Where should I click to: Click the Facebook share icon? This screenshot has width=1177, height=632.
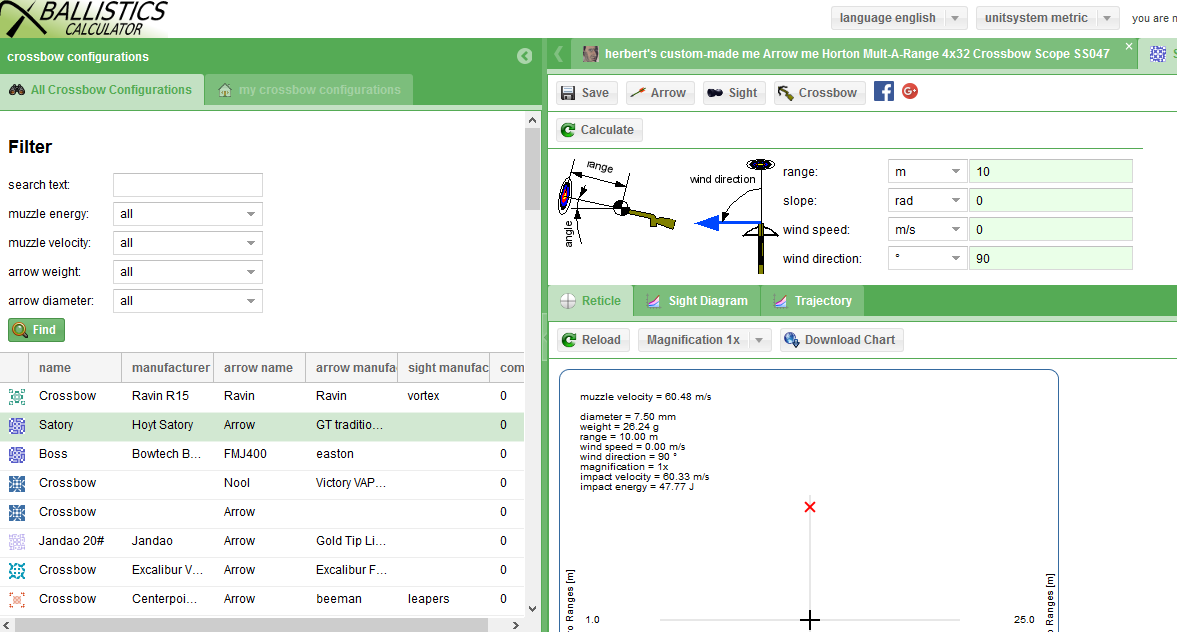(x=884, y=92)
